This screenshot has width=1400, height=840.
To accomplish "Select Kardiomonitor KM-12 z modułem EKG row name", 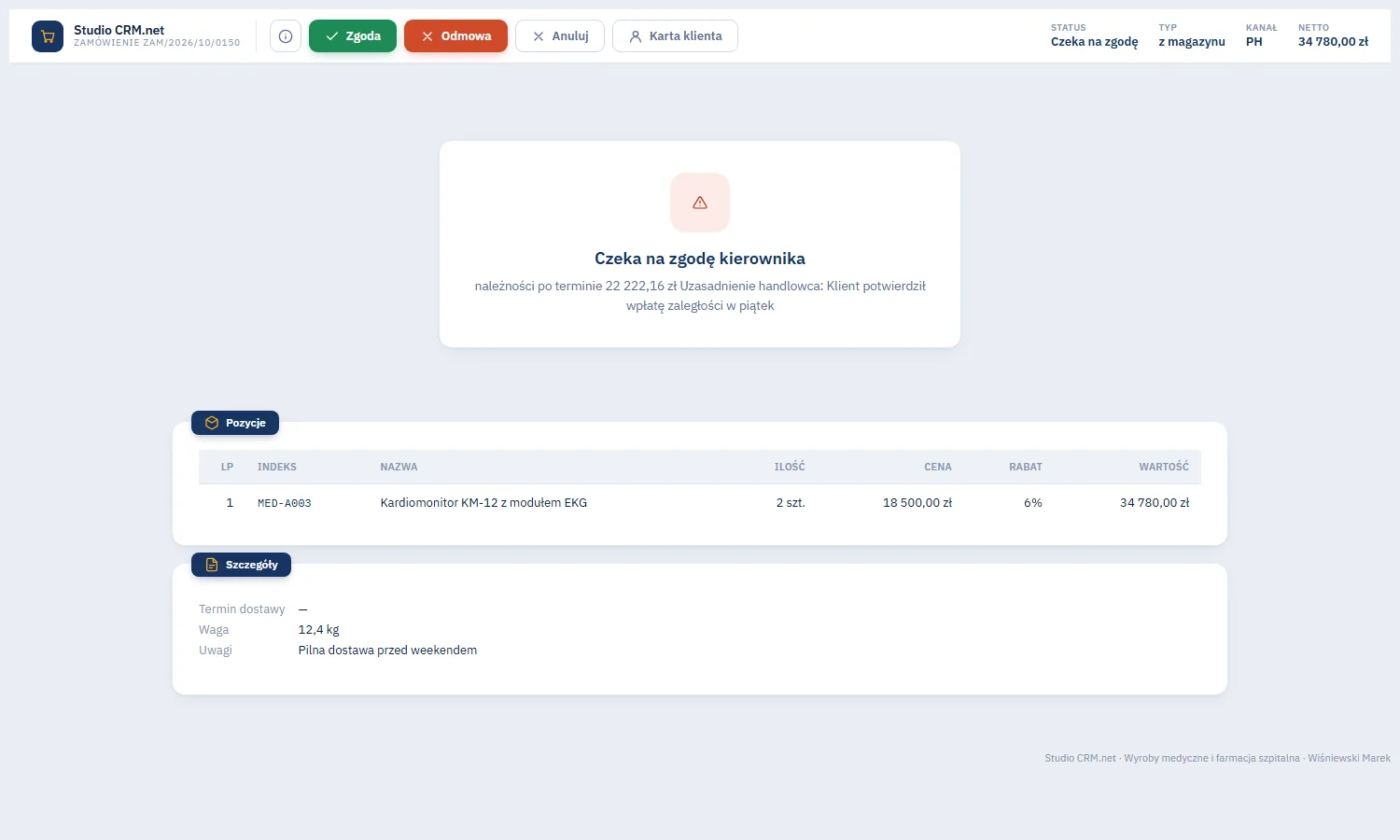I will click(483, 503).
